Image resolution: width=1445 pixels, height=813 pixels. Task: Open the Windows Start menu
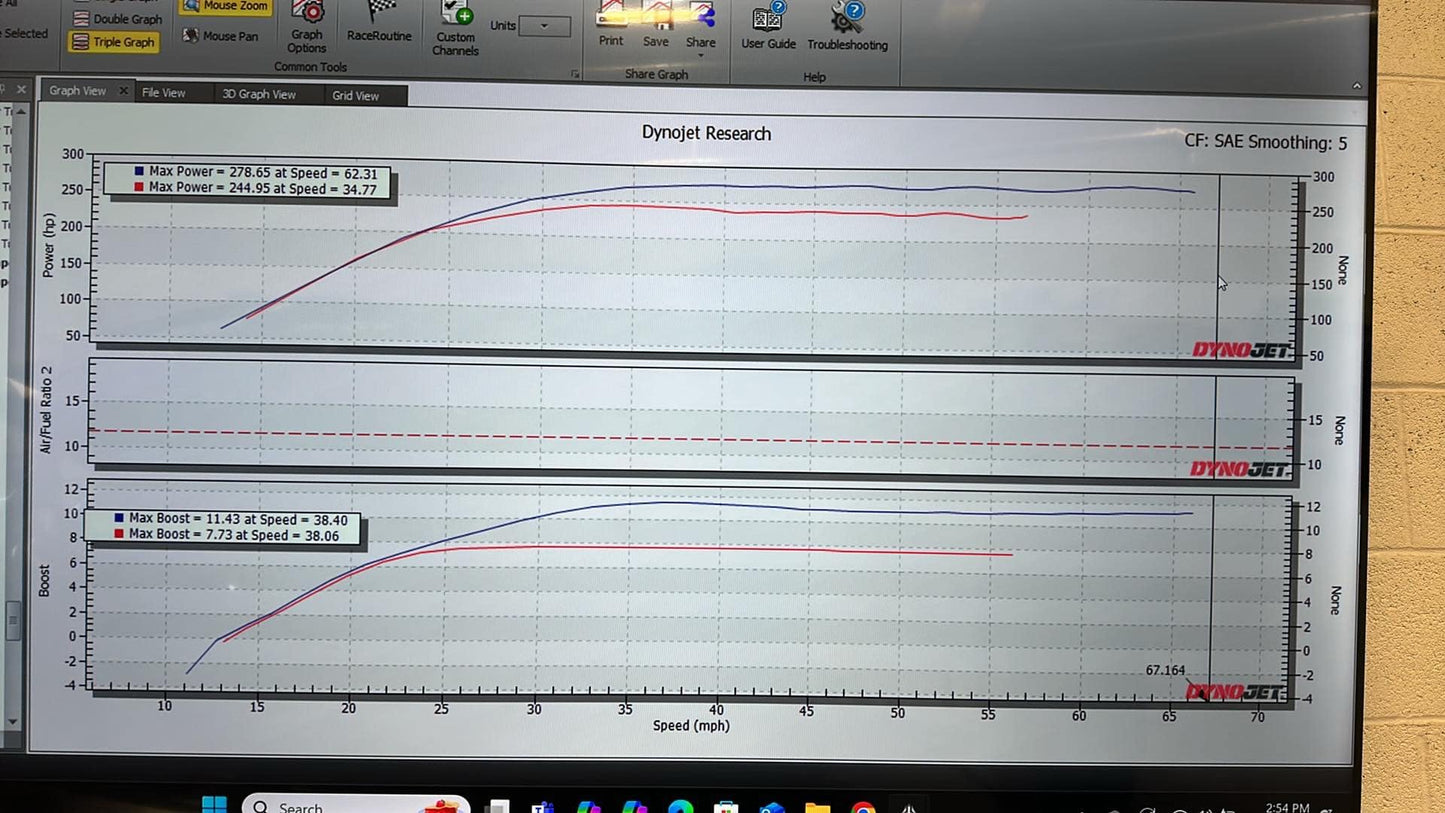(214, 804)
